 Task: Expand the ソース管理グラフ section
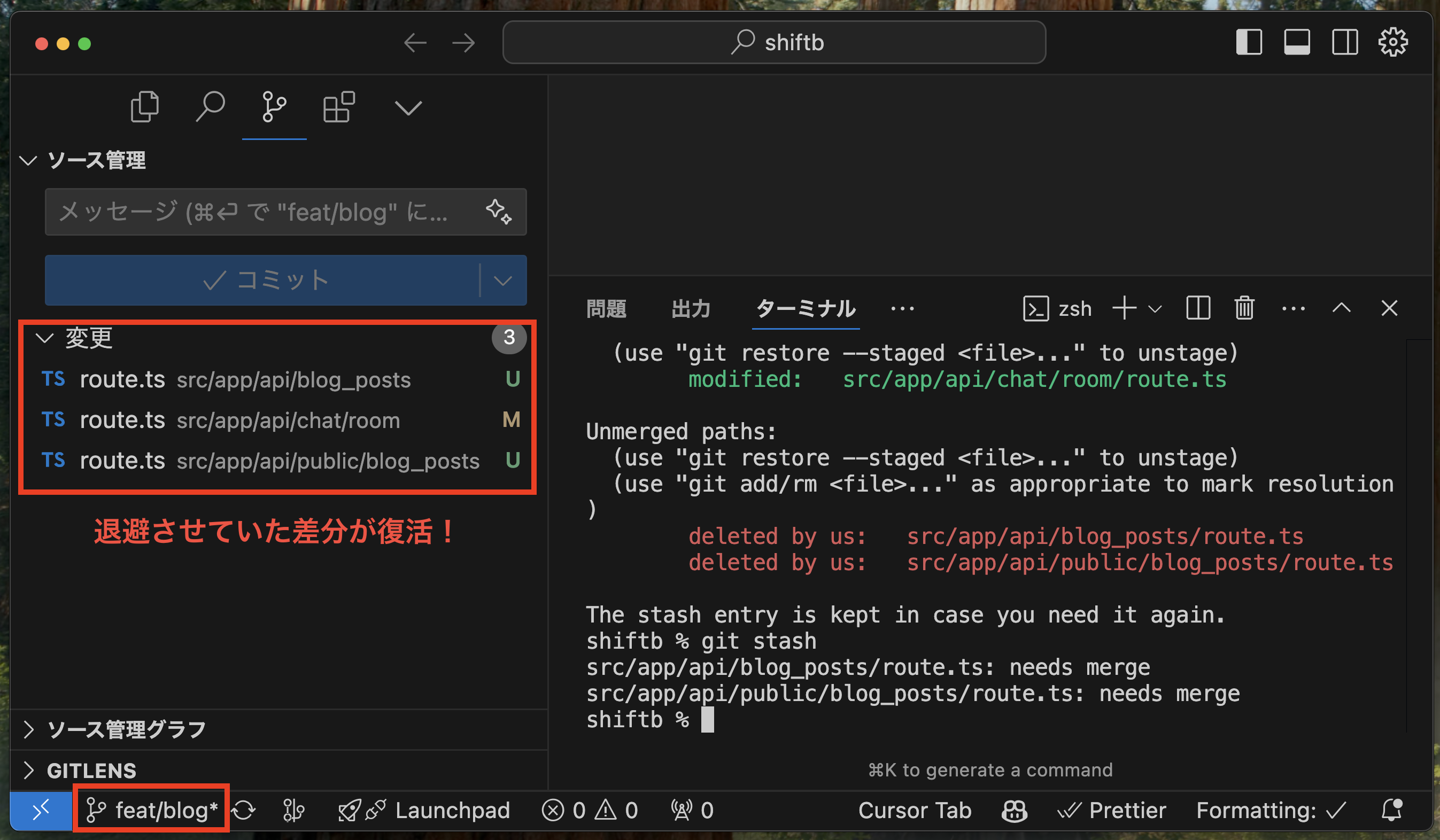(x=126, y=730)
